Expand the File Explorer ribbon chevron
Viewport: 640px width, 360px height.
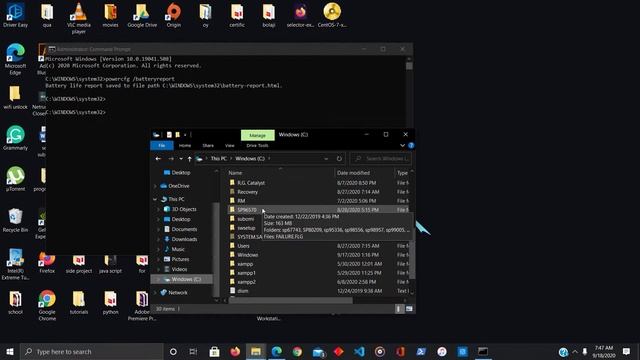coord(402,145)
